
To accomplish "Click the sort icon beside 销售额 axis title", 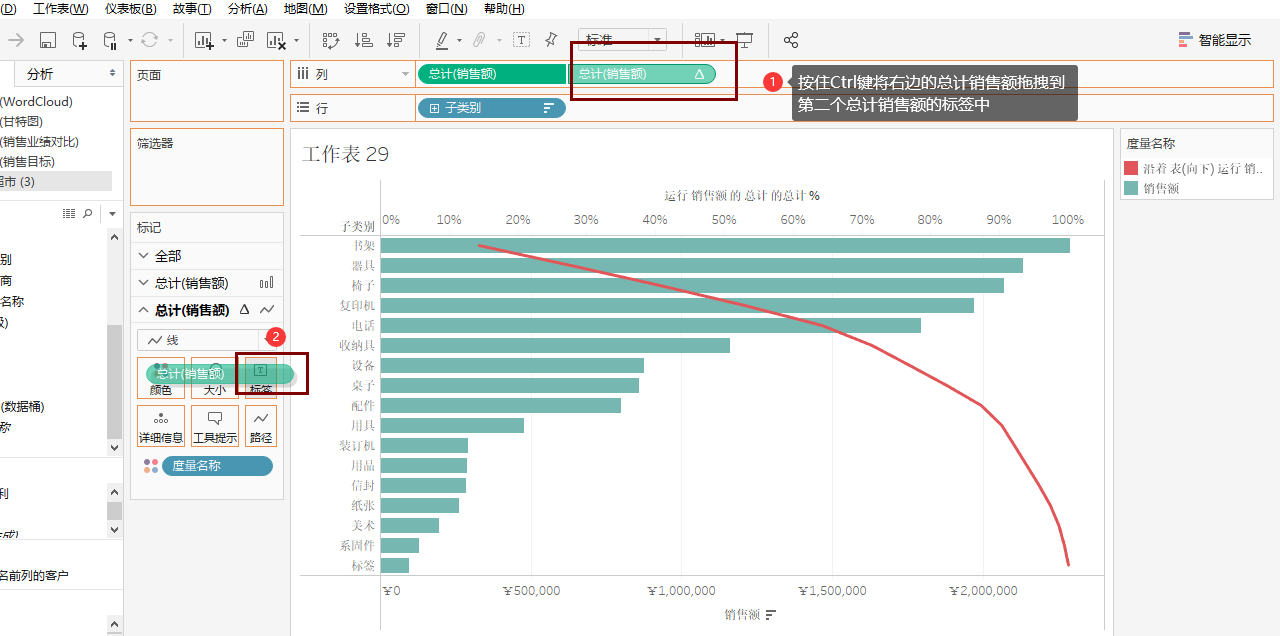I will (771, 614).
